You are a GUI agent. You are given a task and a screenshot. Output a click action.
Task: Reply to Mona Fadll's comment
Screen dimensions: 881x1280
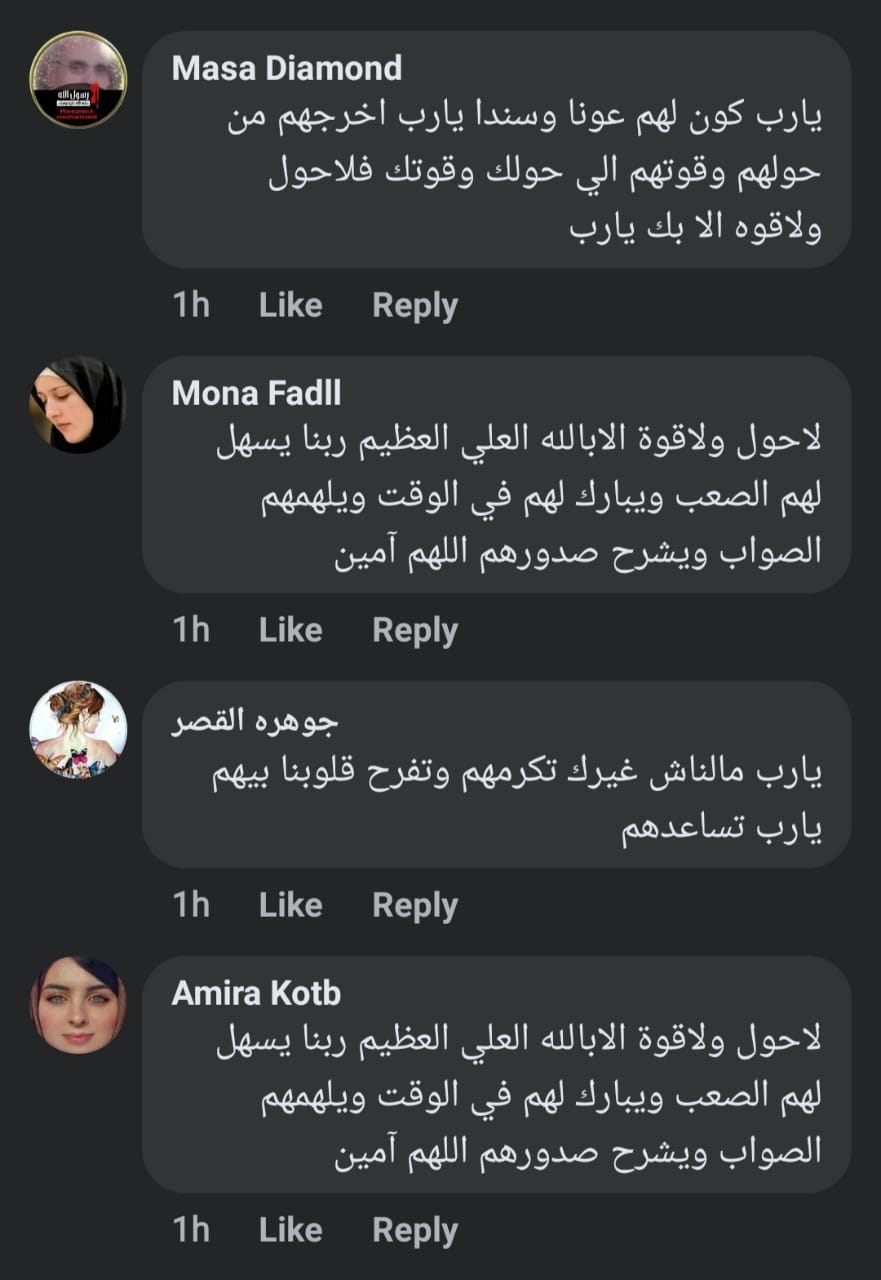(415, 630)
